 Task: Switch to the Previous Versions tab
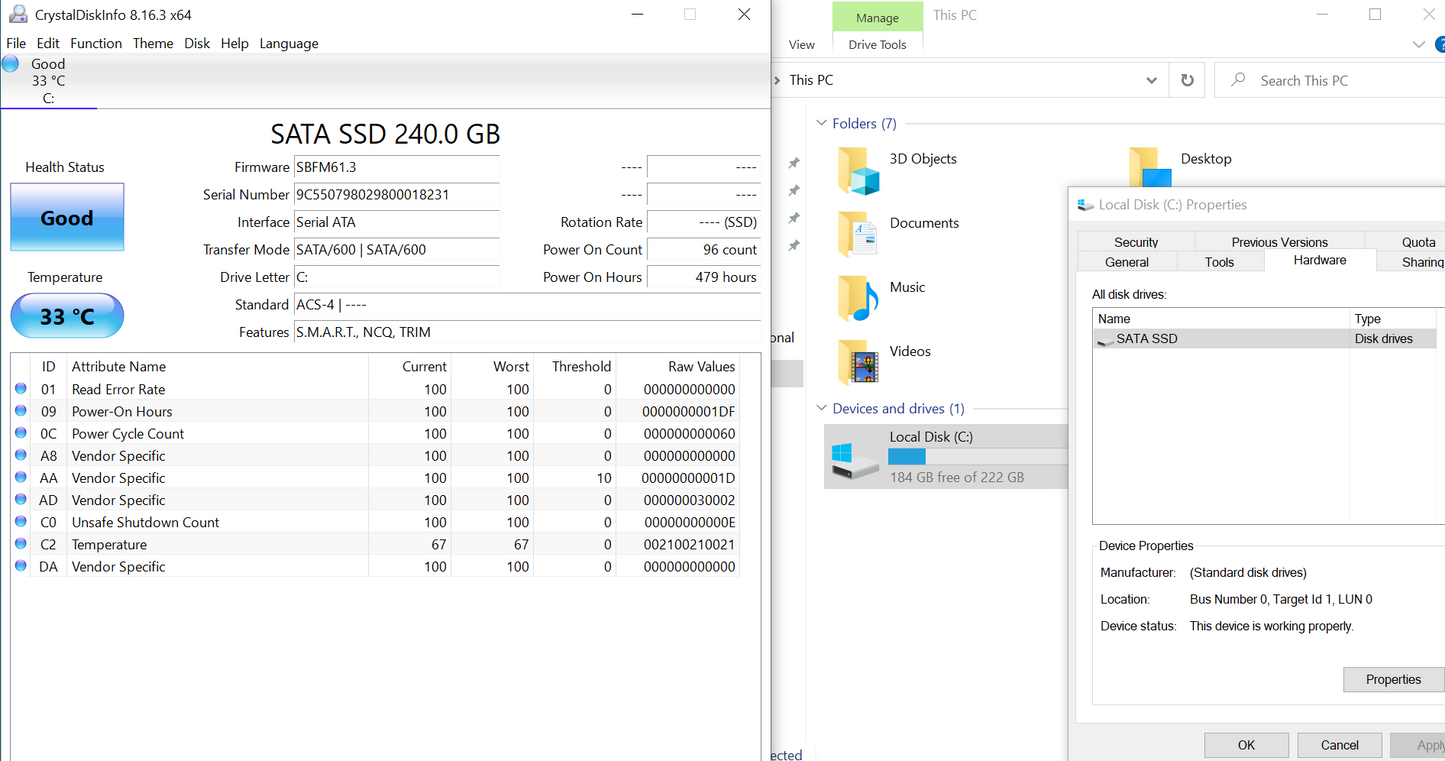click(1279, 242)
